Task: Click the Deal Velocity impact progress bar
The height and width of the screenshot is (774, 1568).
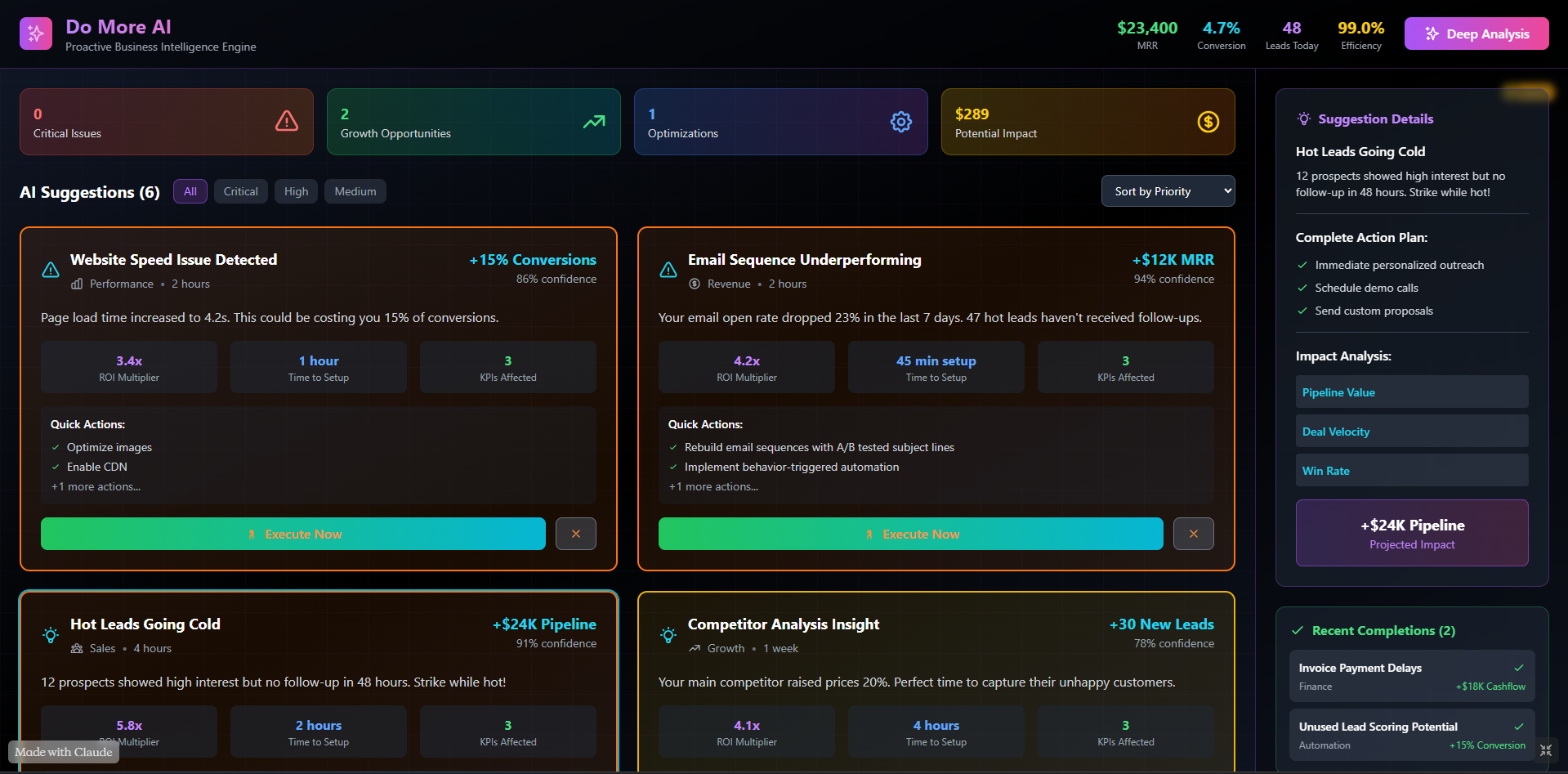Action: pos(1411,431)
